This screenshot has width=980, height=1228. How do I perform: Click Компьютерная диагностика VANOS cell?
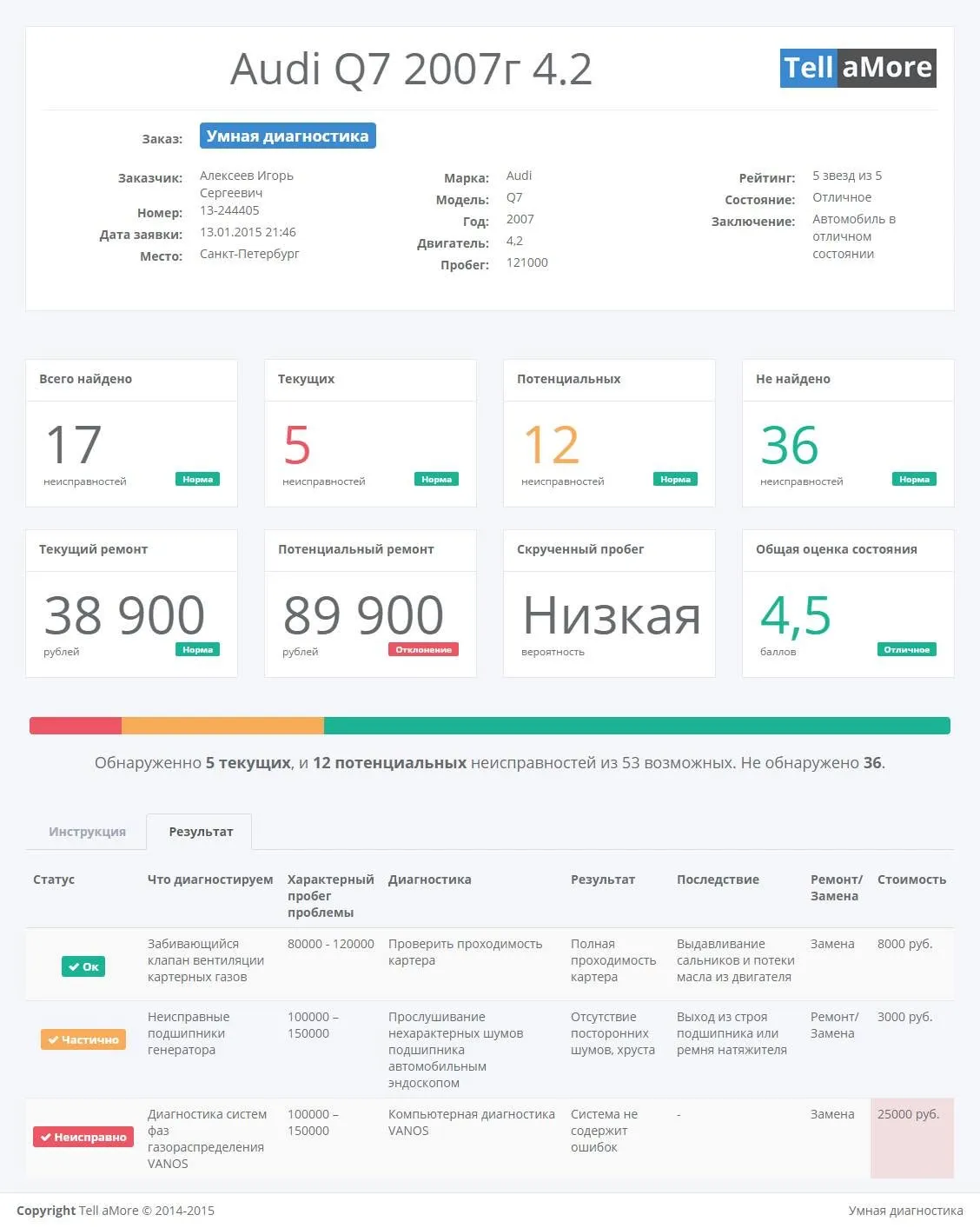472,1122
